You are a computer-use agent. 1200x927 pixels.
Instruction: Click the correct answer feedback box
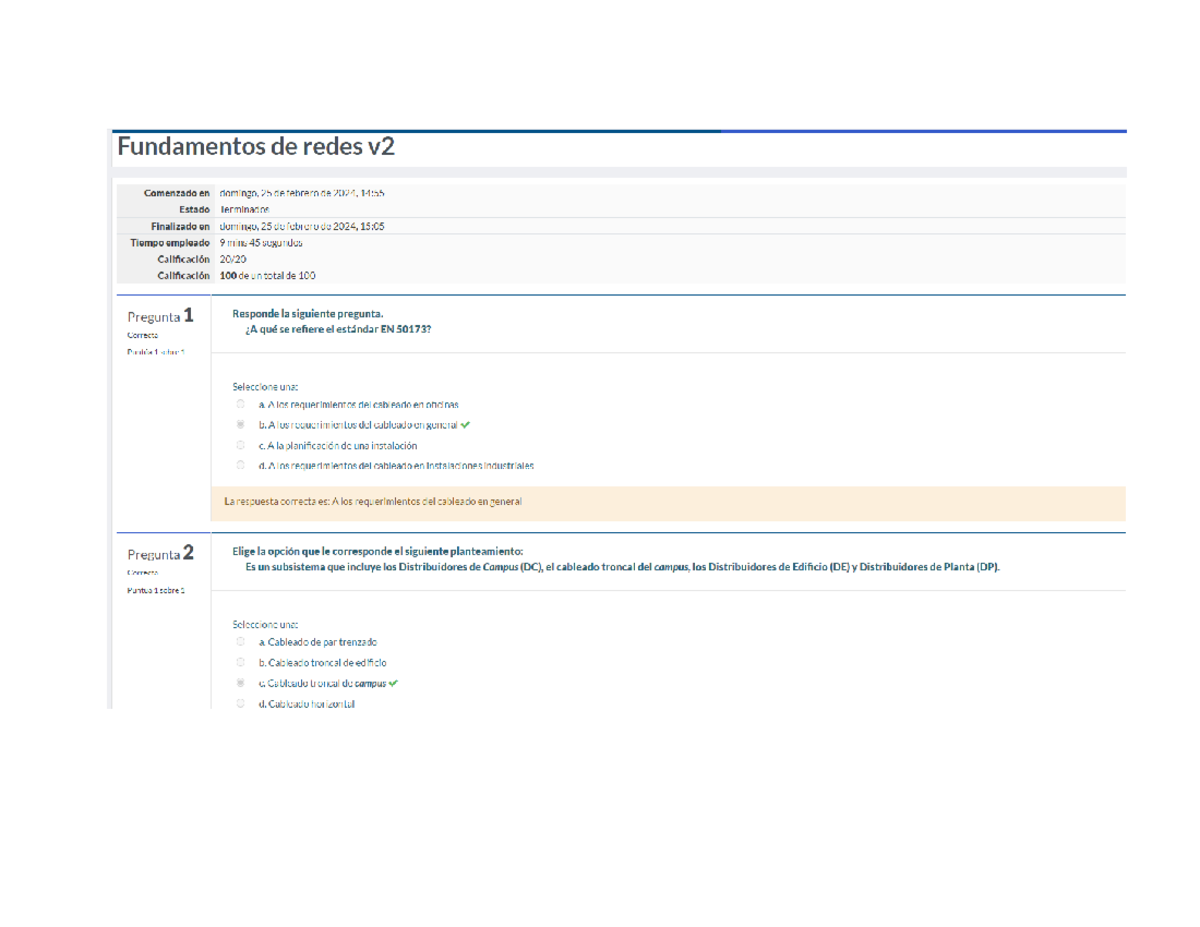pyautogui.click(x=667, y=502)
